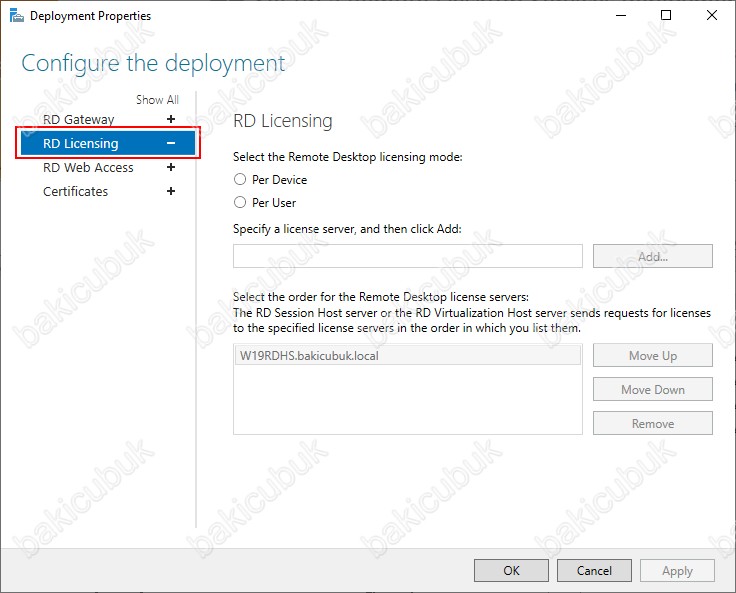Go to the Certificates page

coord(75,191)
